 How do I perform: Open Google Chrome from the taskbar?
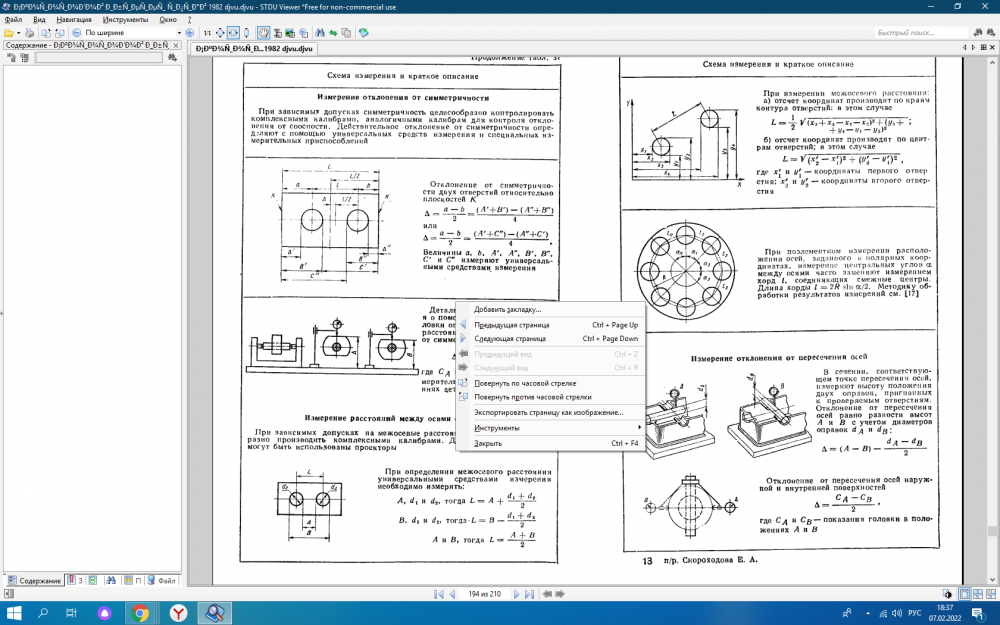pos(139,613)
